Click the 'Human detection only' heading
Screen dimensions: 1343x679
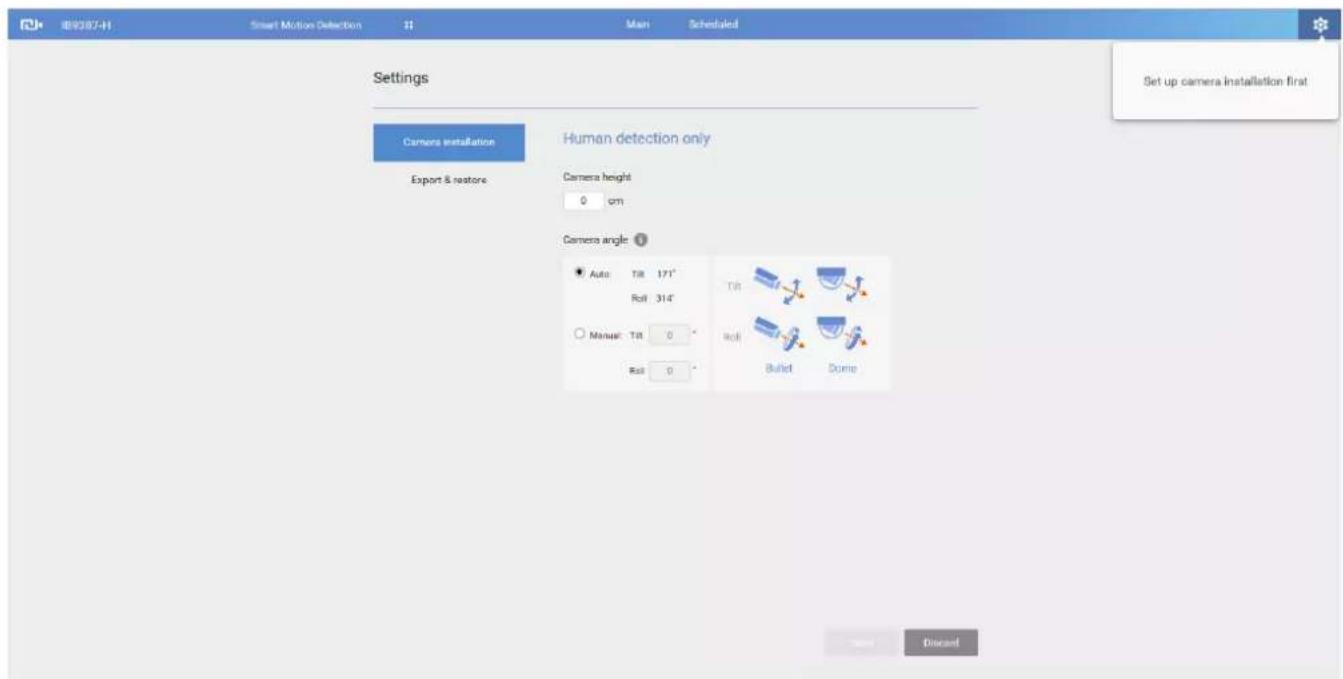point(637,139)
